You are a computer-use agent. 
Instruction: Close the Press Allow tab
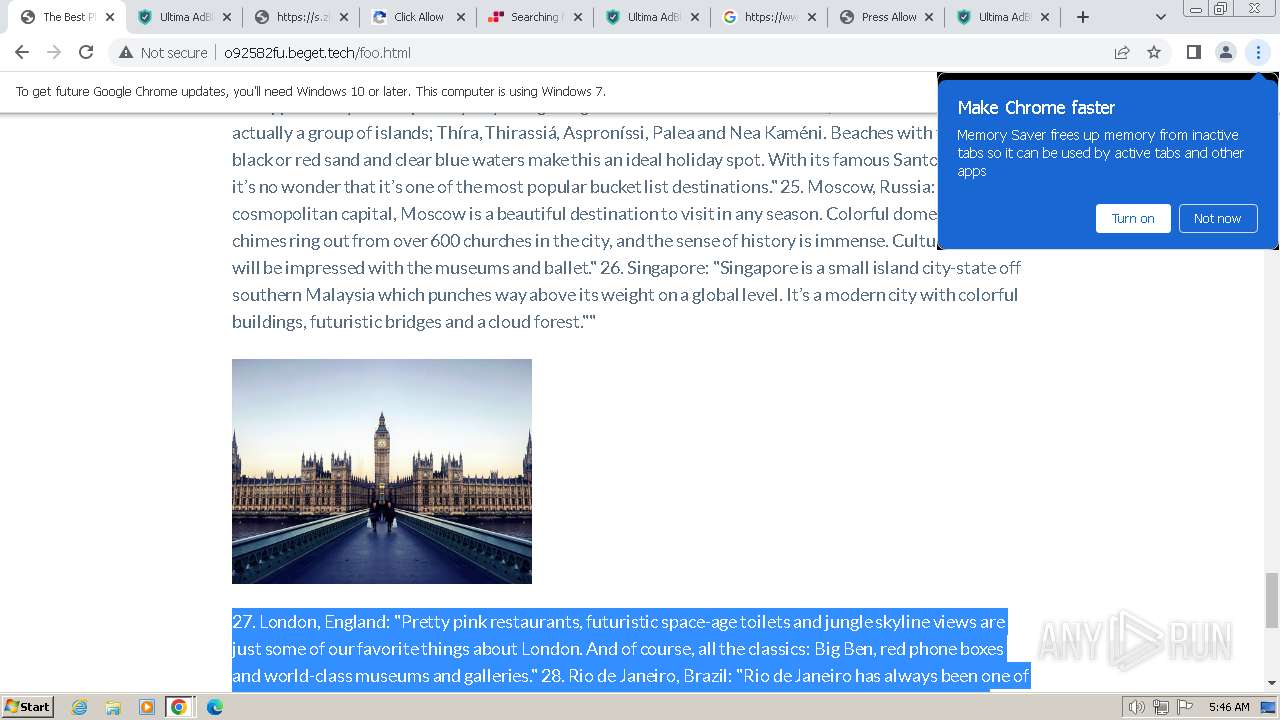[x=929, y=17]
